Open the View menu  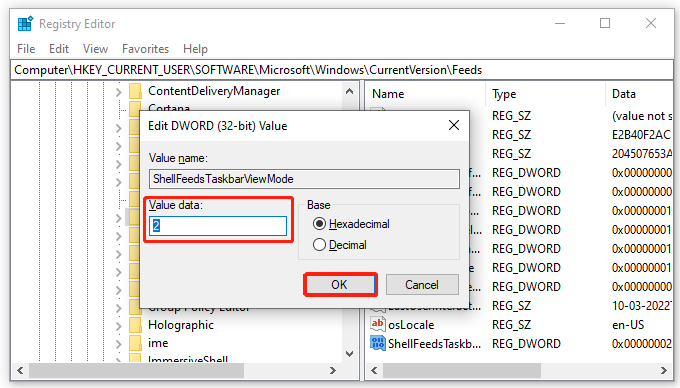tap(95, 49)
